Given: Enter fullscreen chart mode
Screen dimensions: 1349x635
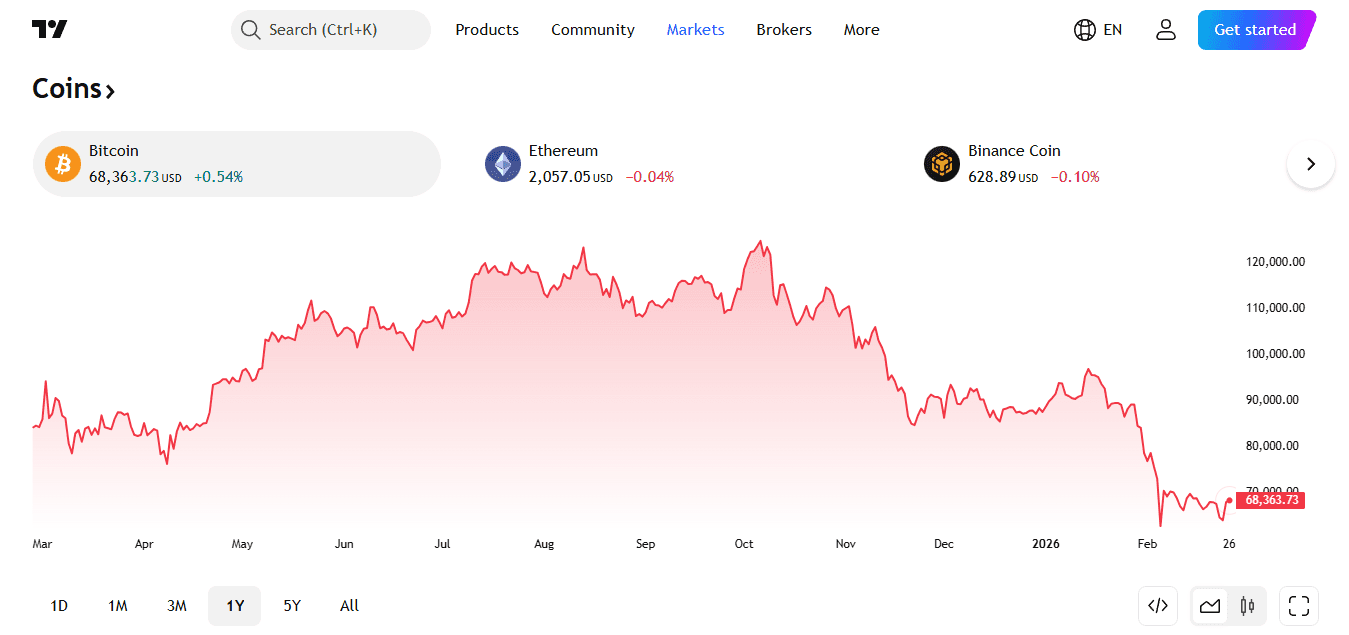Looking at the screenshot, I should [1299, 606].
